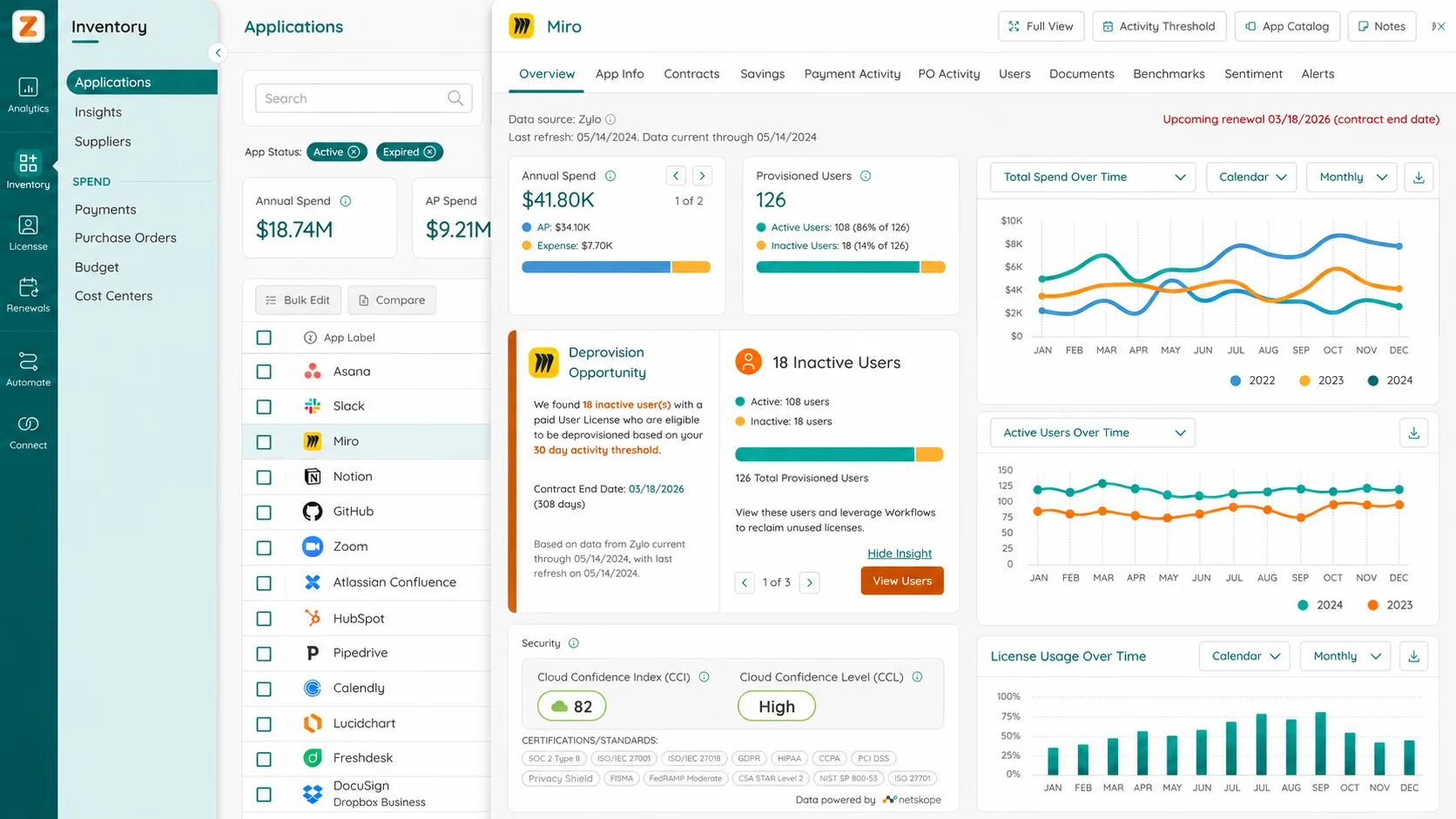Viewport: 1456px width, 819px height.
Task: Go to next insight arrow
Action: tap(810, 582)
